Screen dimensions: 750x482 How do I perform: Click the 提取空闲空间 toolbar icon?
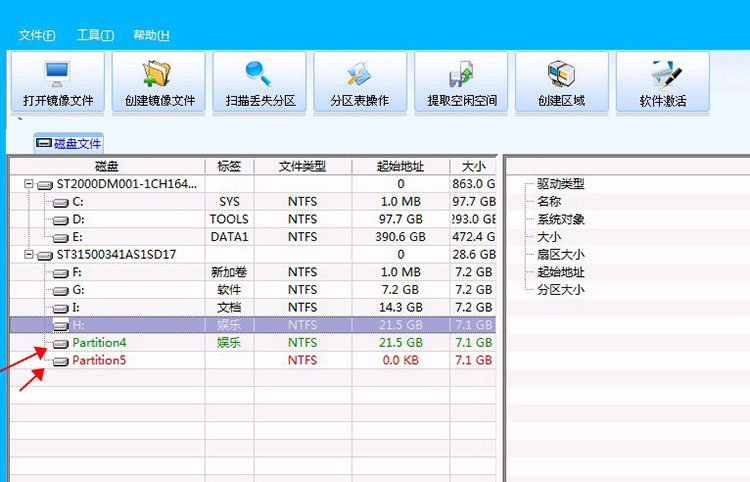[x=461, y=74]
